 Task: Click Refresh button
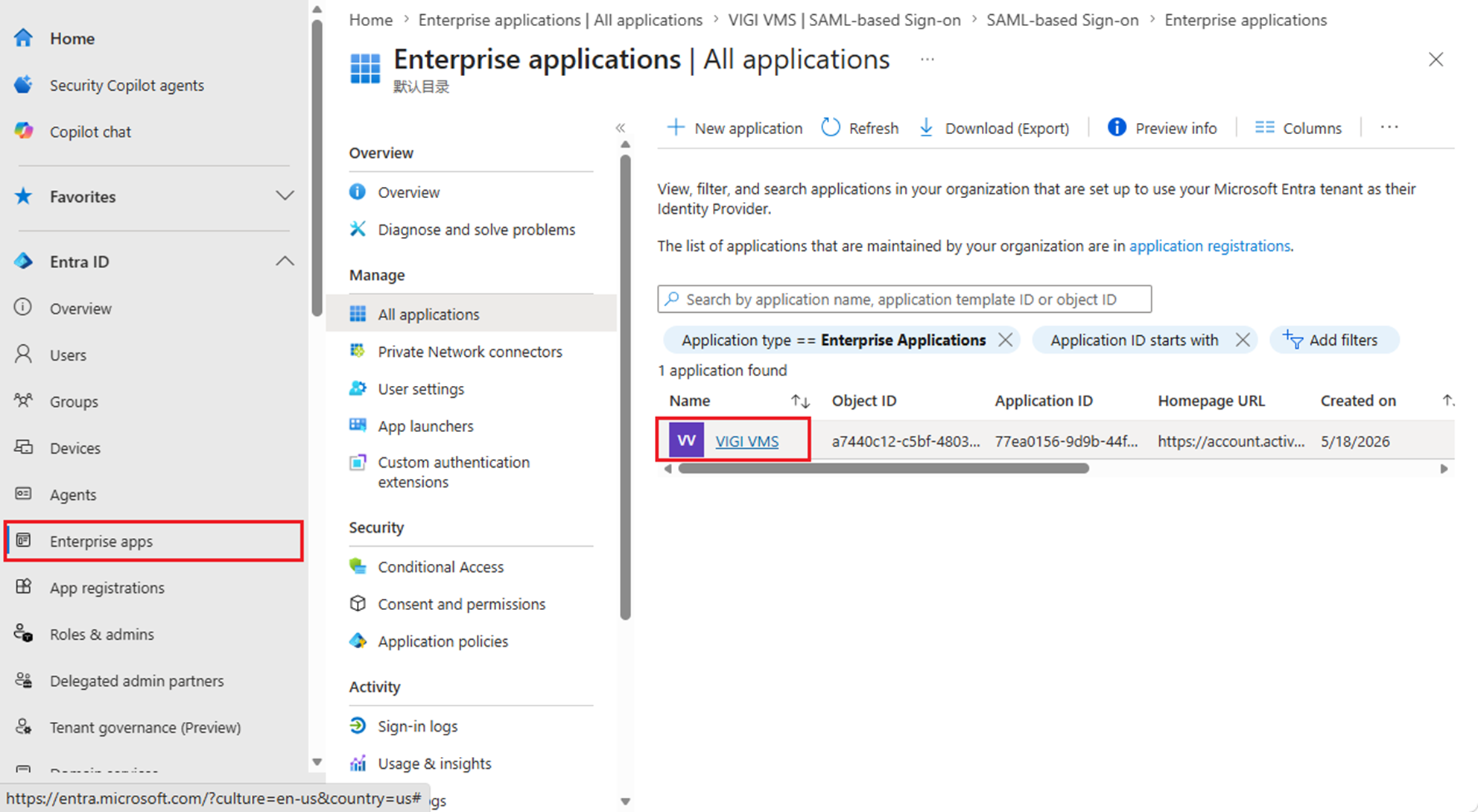coord(860,128)
